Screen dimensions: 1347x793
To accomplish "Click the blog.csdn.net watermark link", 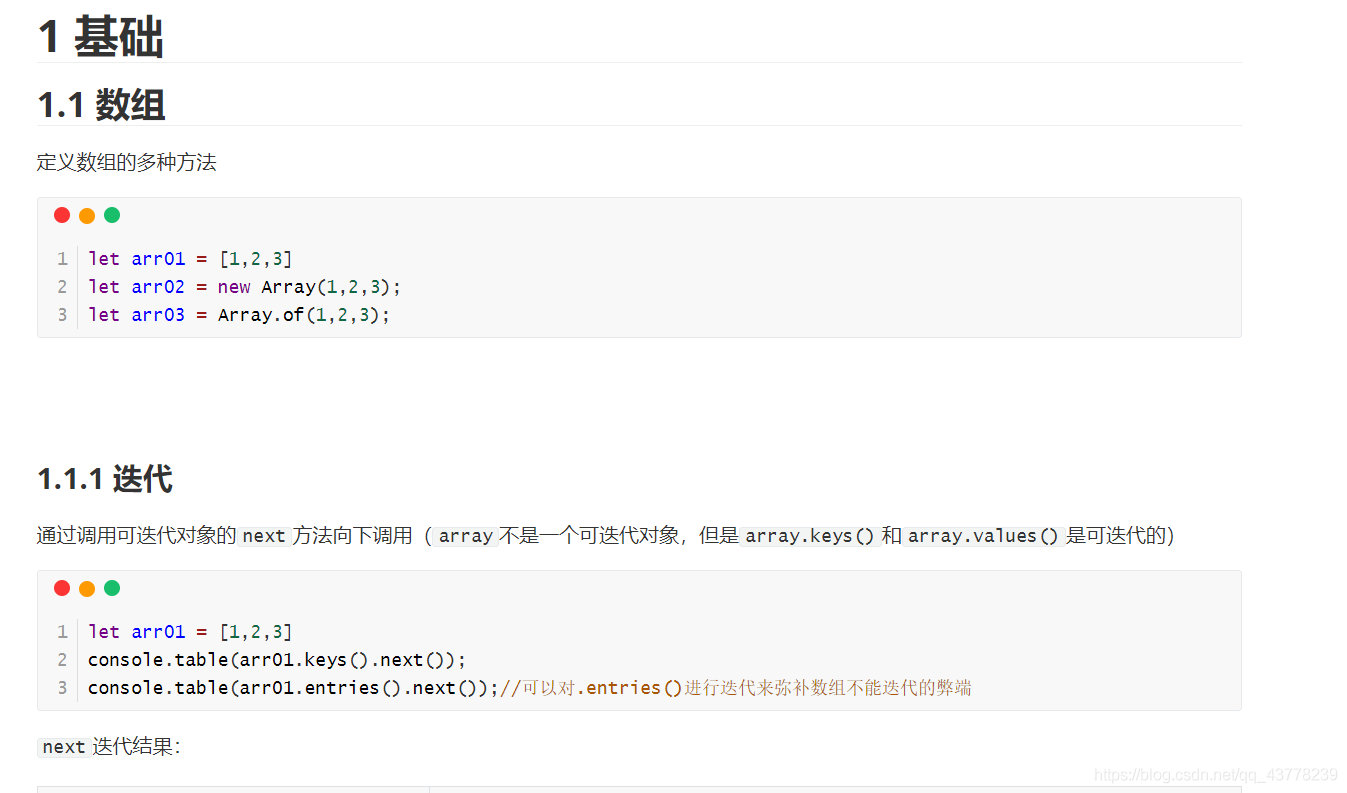I will [x=1216, y=775].
